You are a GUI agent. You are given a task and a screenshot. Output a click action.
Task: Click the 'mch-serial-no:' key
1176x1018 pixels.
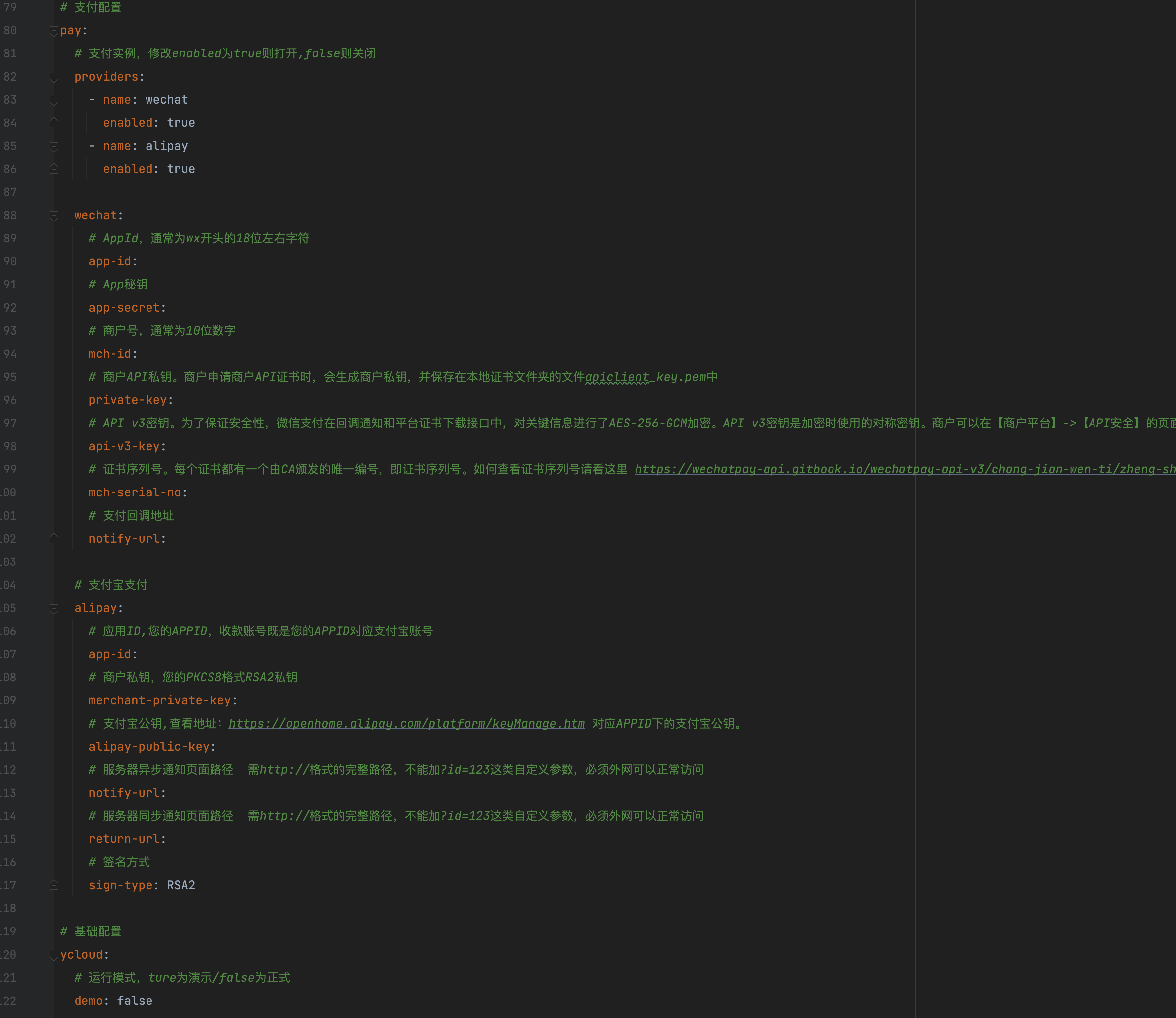[x=138, y=492]
